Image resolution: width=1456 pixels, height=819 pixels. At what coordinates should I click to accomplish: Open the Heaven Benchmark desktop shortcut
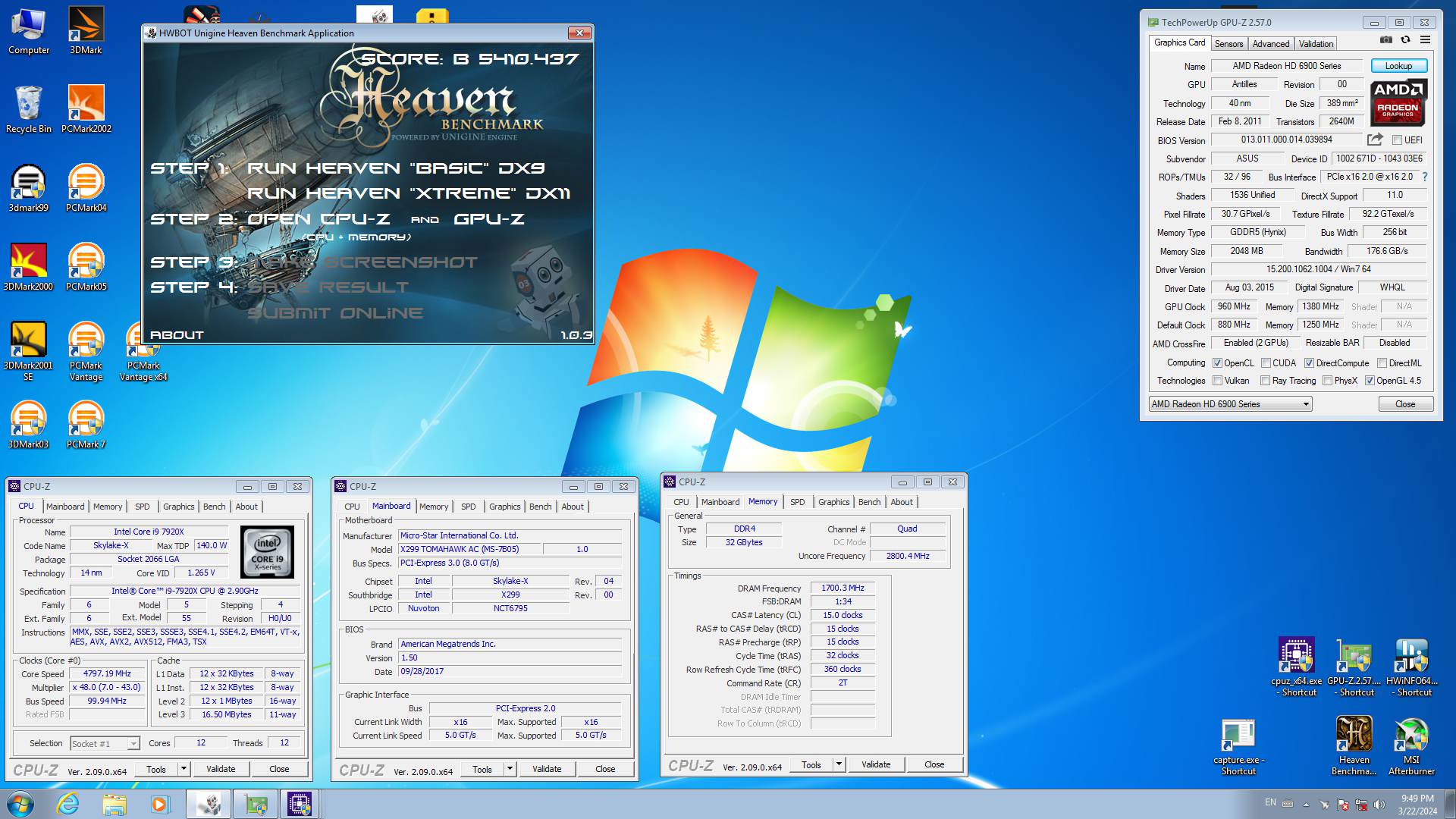(1354, 747)
